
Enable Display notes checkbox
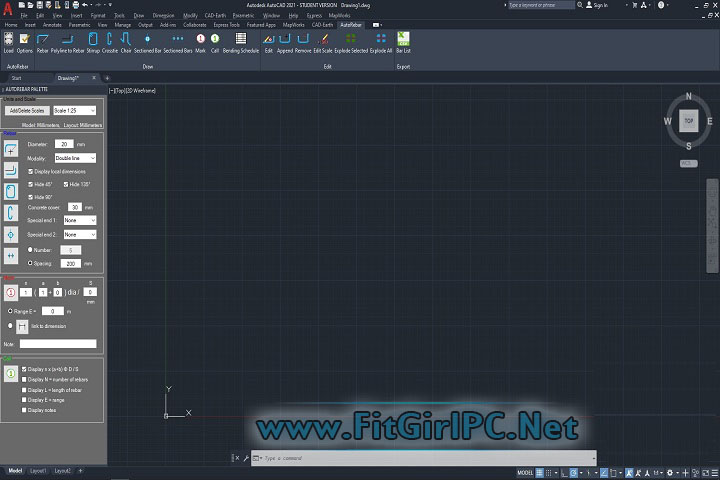click(25, 410)
